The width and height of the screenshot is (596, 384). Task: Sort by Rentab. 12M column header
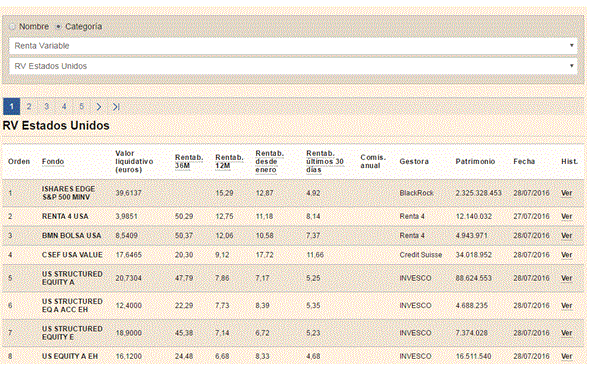pyautogui.click(x=229, y=162)
